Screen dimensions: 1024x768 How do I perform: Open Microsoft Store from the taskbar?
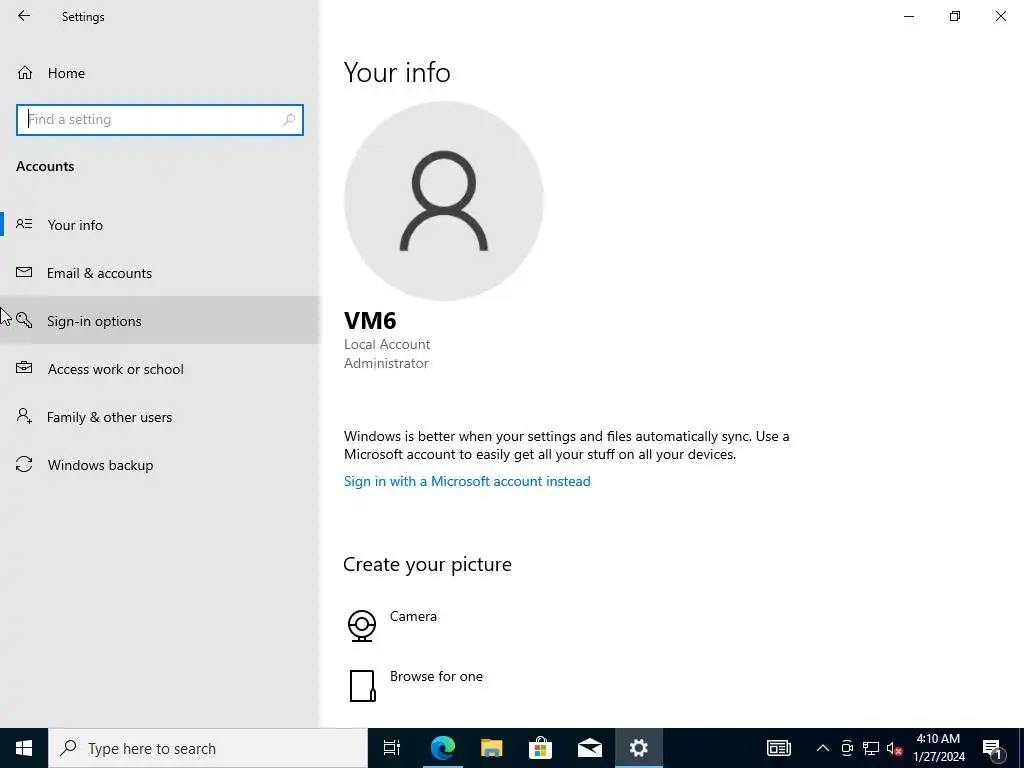pyautogui.click(x=541, y=748)
